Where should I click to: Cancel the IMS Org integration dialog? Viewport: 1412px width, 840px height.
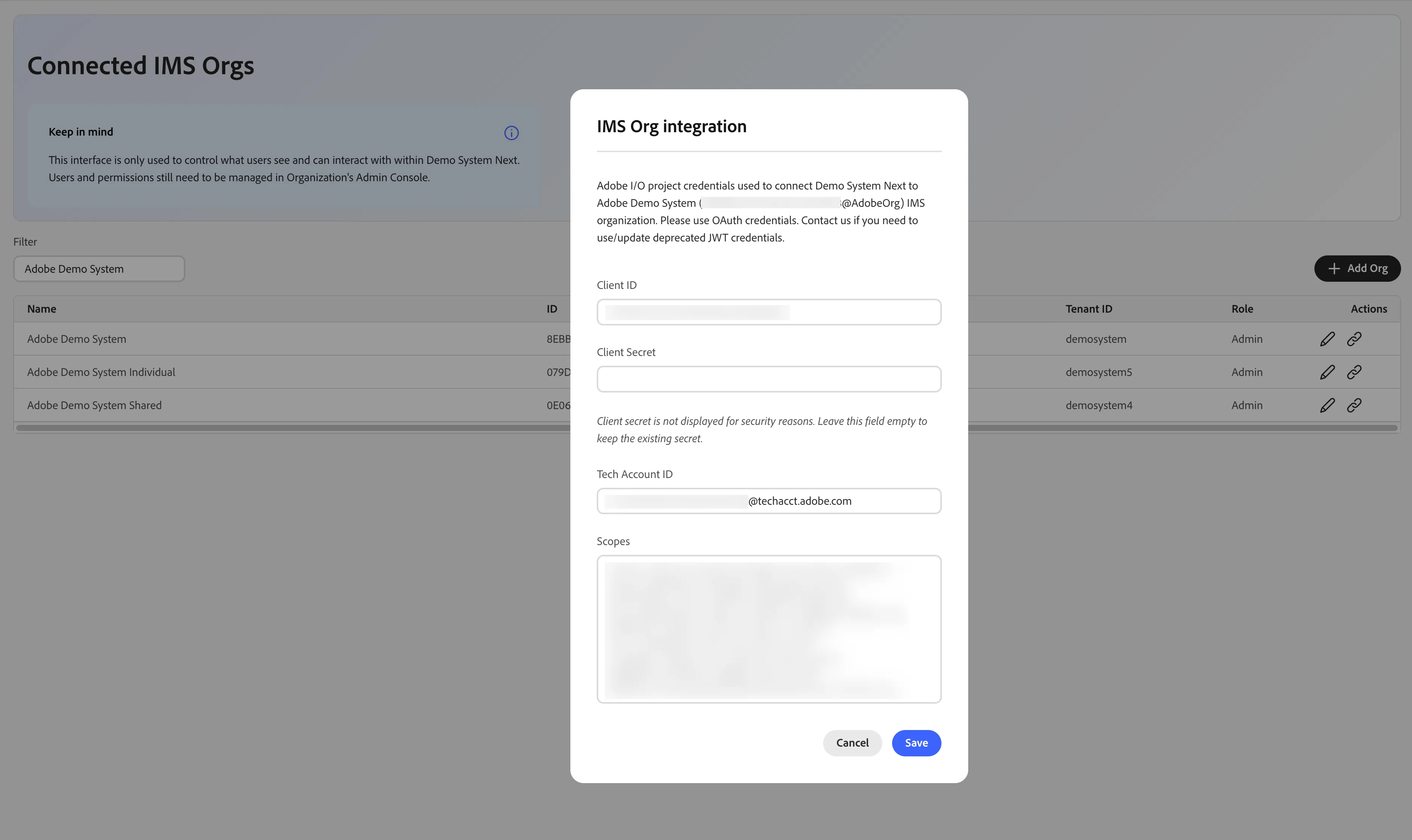pyautogui.click(x=852, y=743)
